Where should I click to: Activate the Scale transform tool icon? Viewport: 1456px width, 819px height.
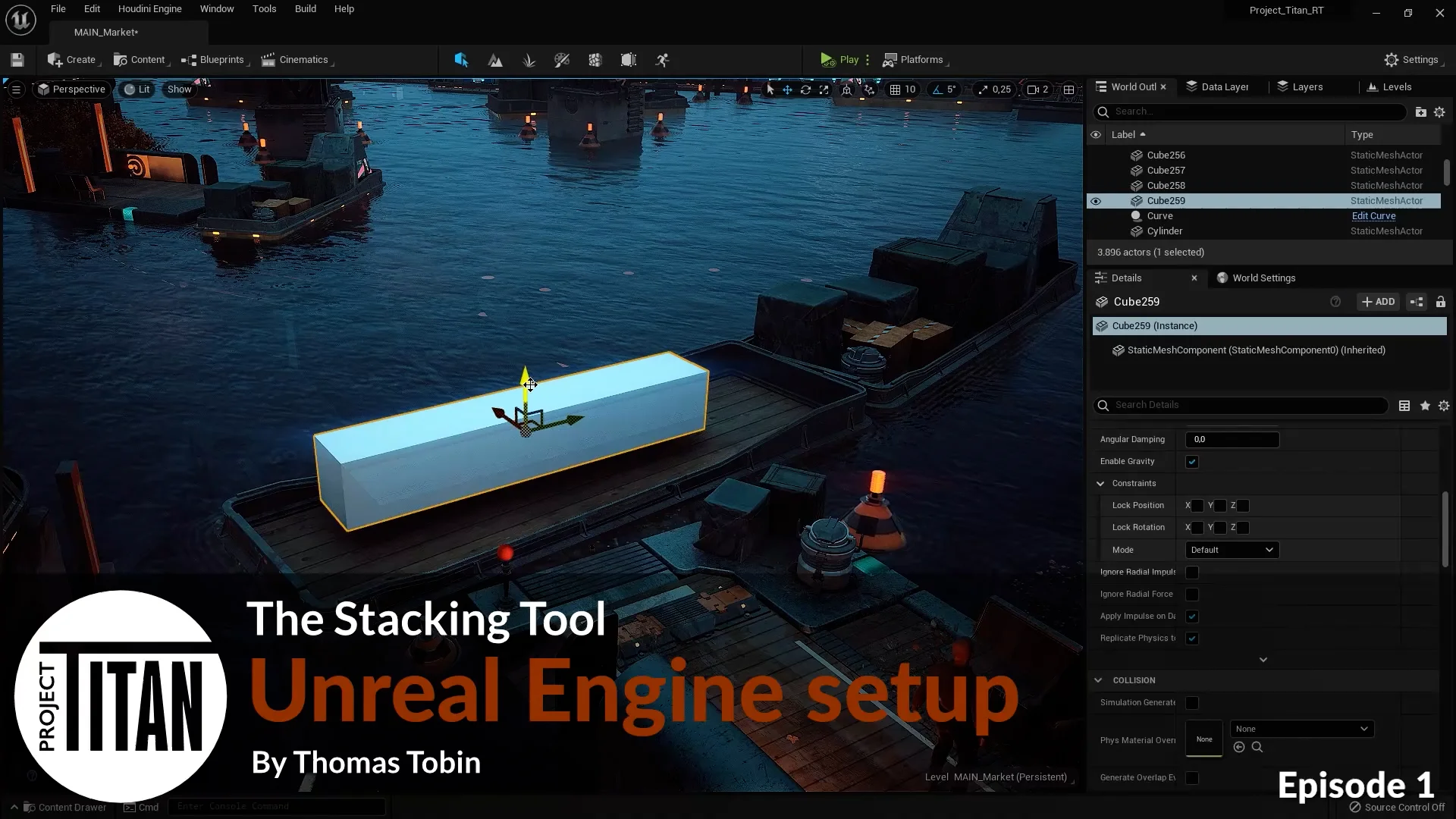click(x=824, y=89)
